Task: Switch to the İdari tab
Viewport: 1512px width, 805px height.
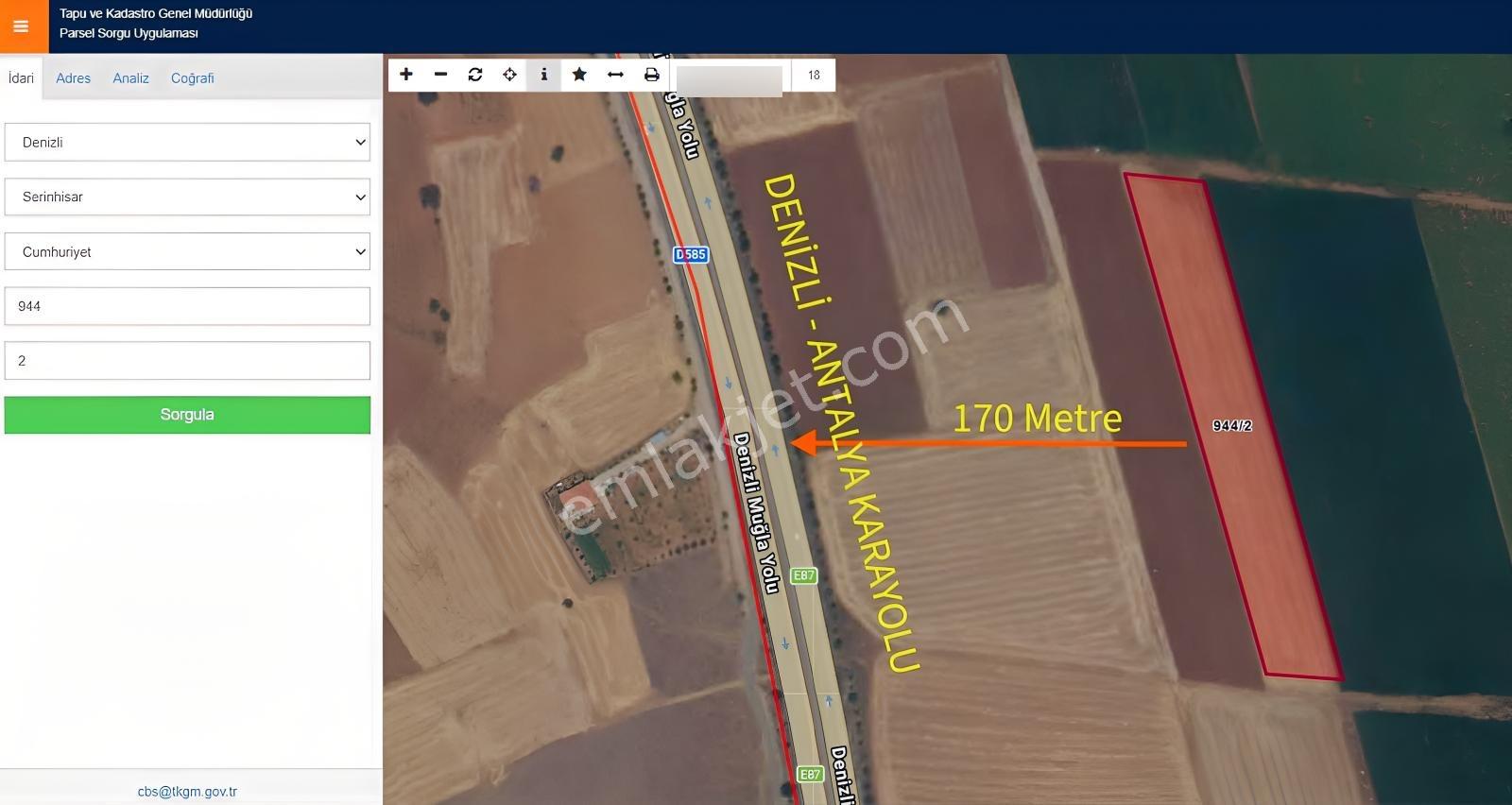Action: coord(21,78)
